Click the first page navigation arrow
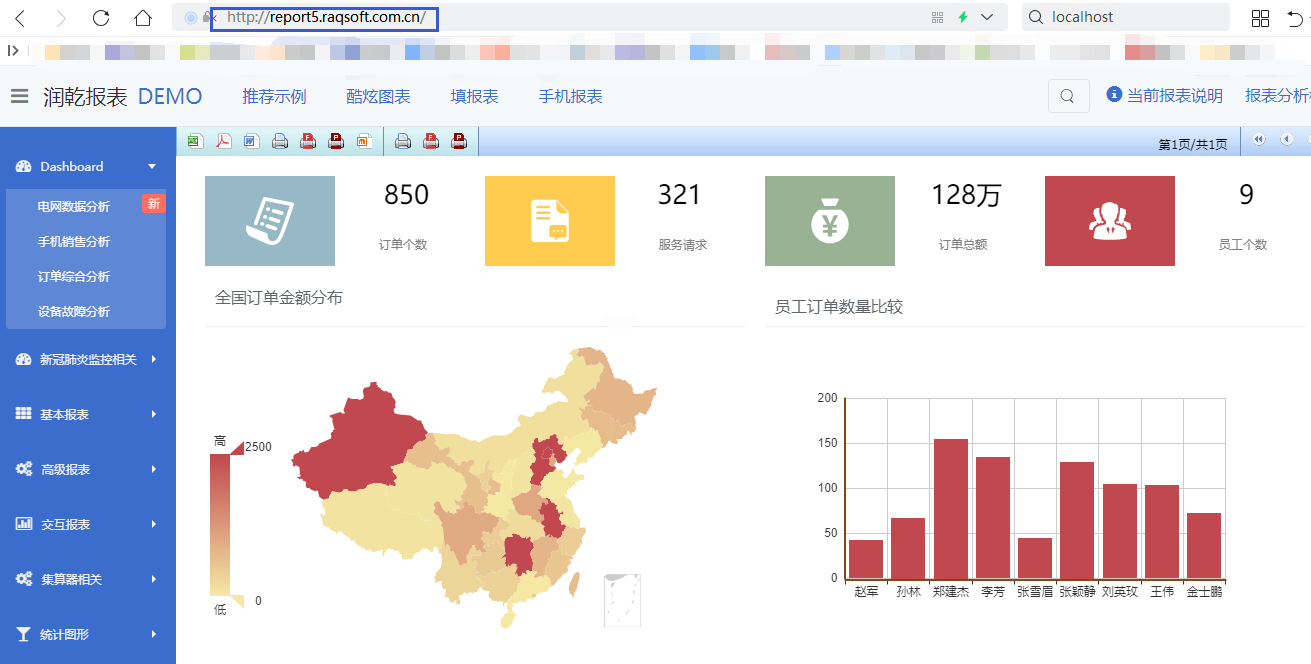This screenshot has height=664, width=1311. pos(1259,140)
